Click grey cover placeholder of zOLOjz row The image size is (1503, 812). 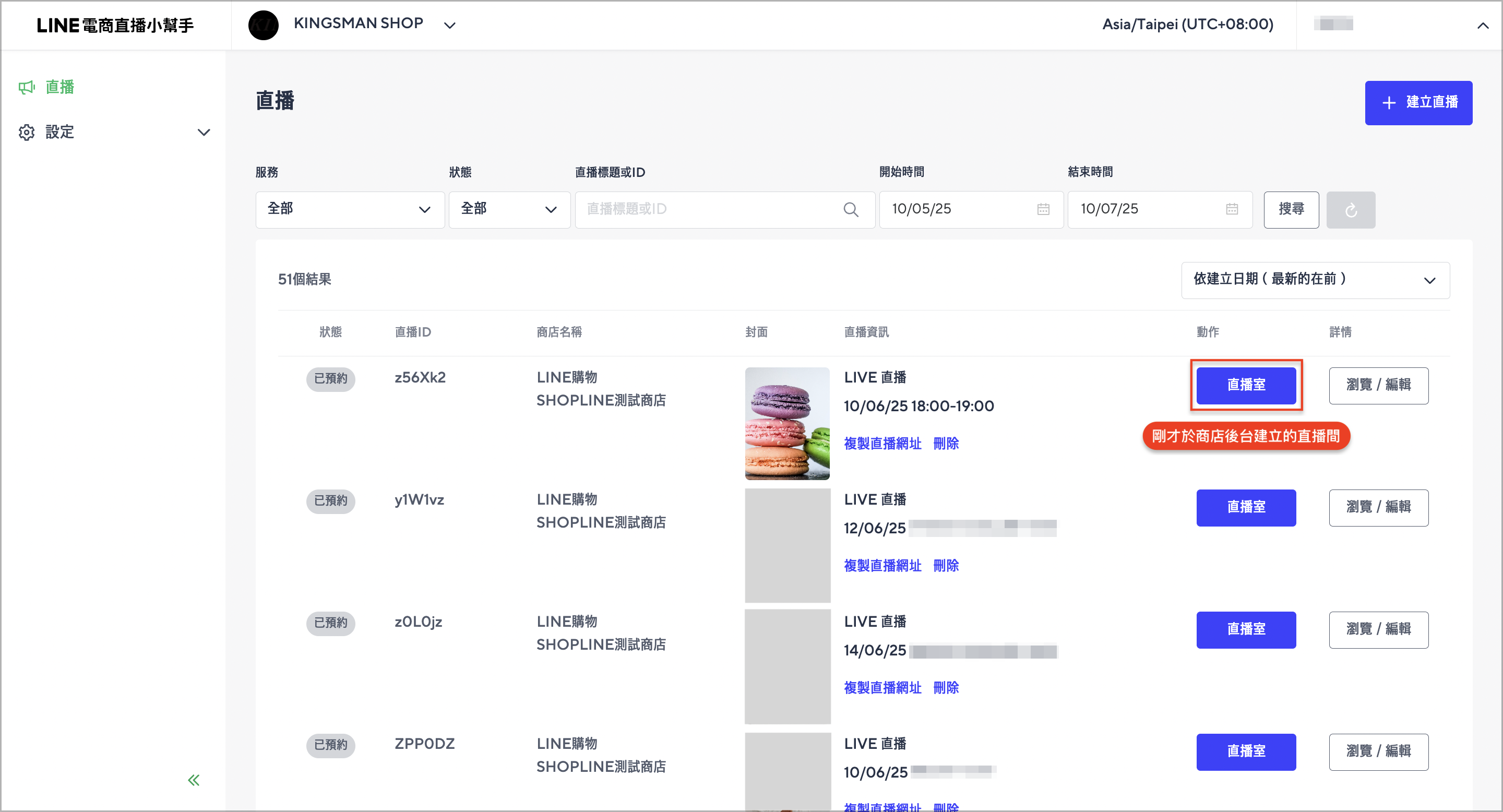point(787,667)
